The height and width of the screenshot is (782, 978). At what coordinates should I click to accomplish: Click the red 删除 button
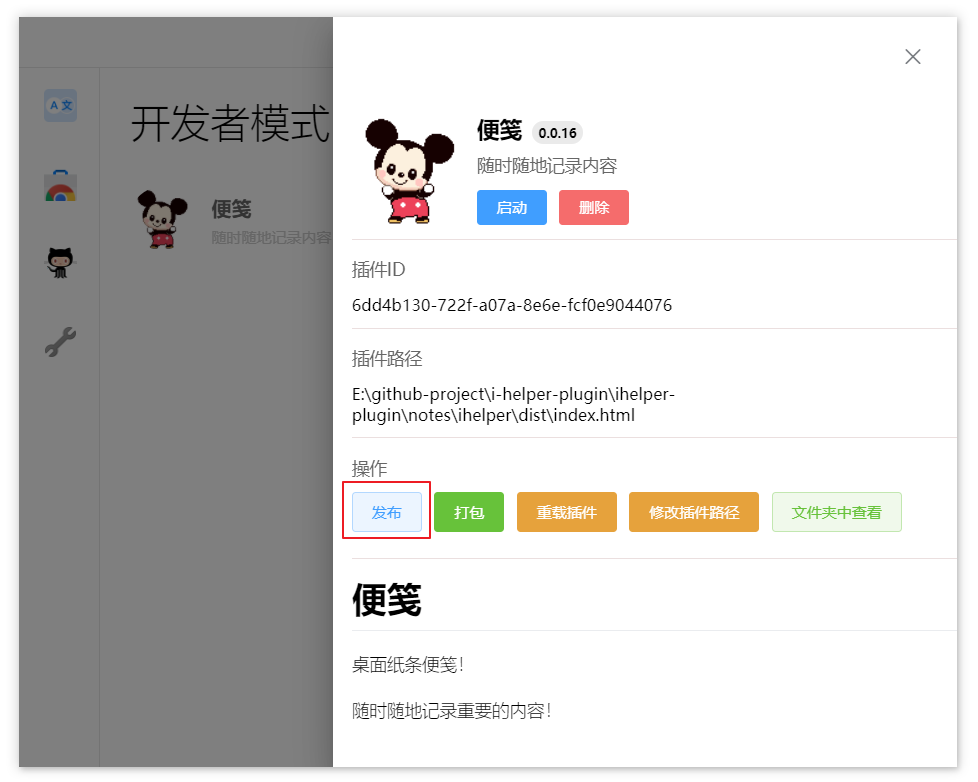[593, 208]
